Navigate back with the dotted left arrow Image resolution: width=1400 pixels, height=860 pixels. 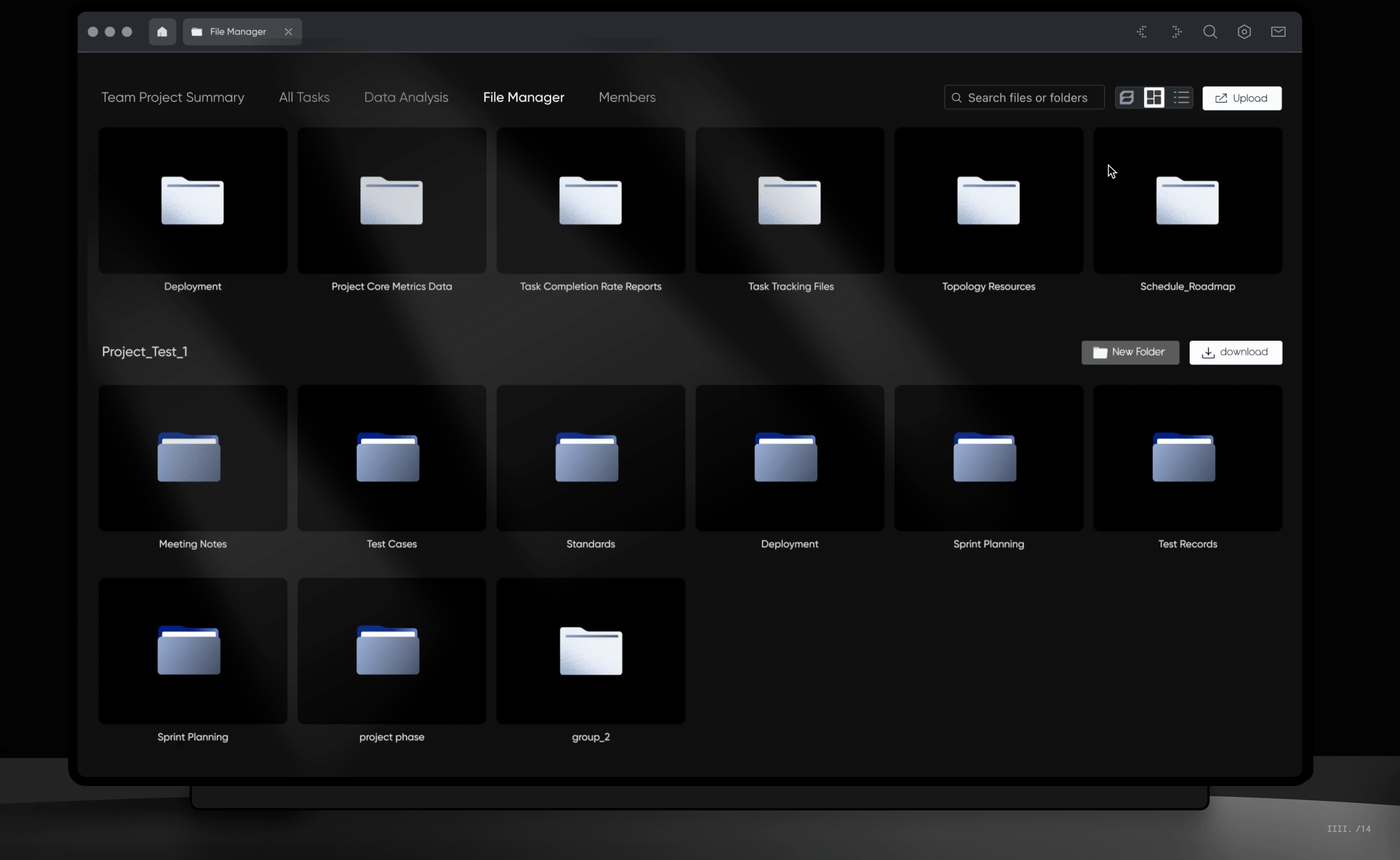(1142, 32)
